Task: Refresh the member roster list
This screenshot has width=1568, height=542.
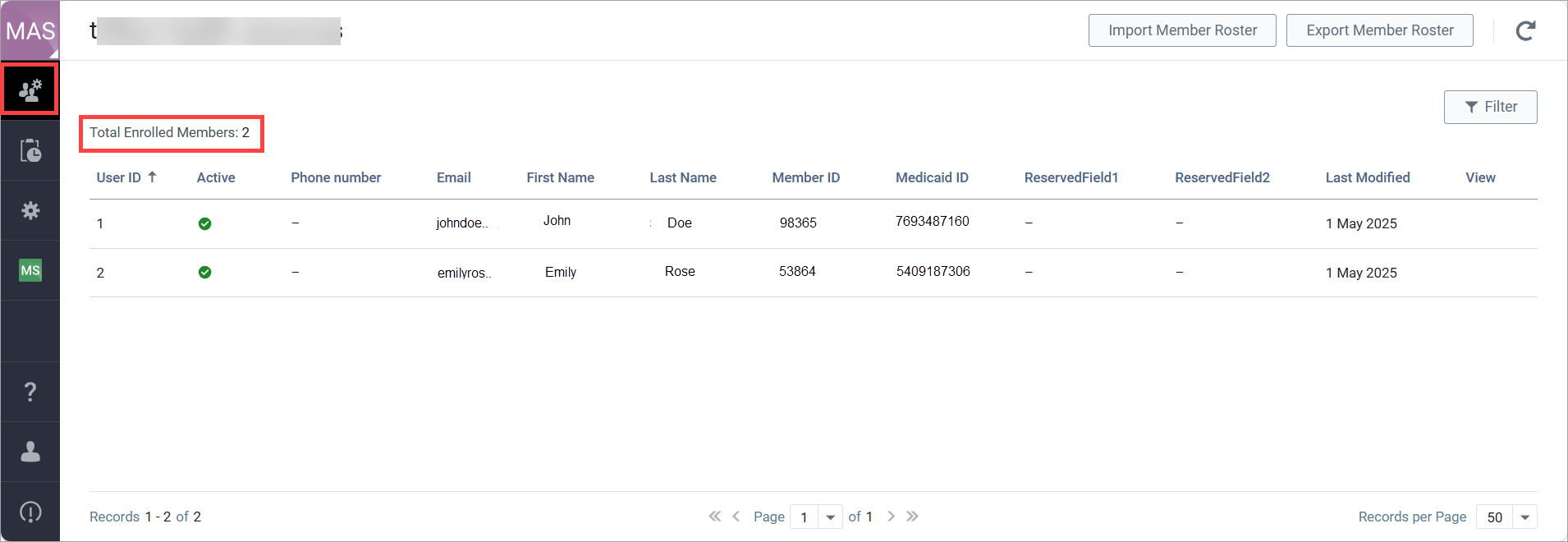Action: point(1525,31)
